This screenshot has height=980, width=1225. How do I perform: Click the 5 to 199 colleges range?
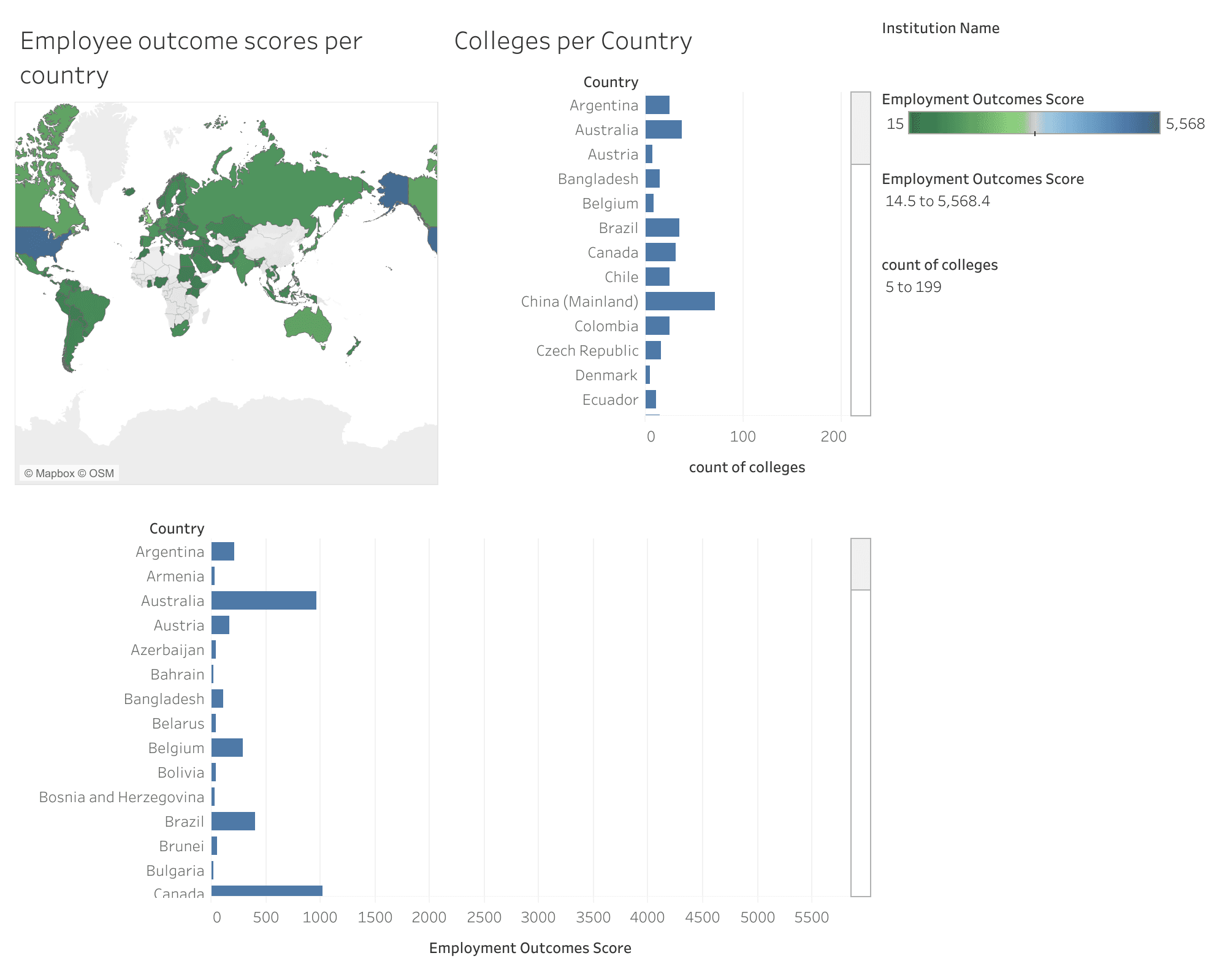913,287
